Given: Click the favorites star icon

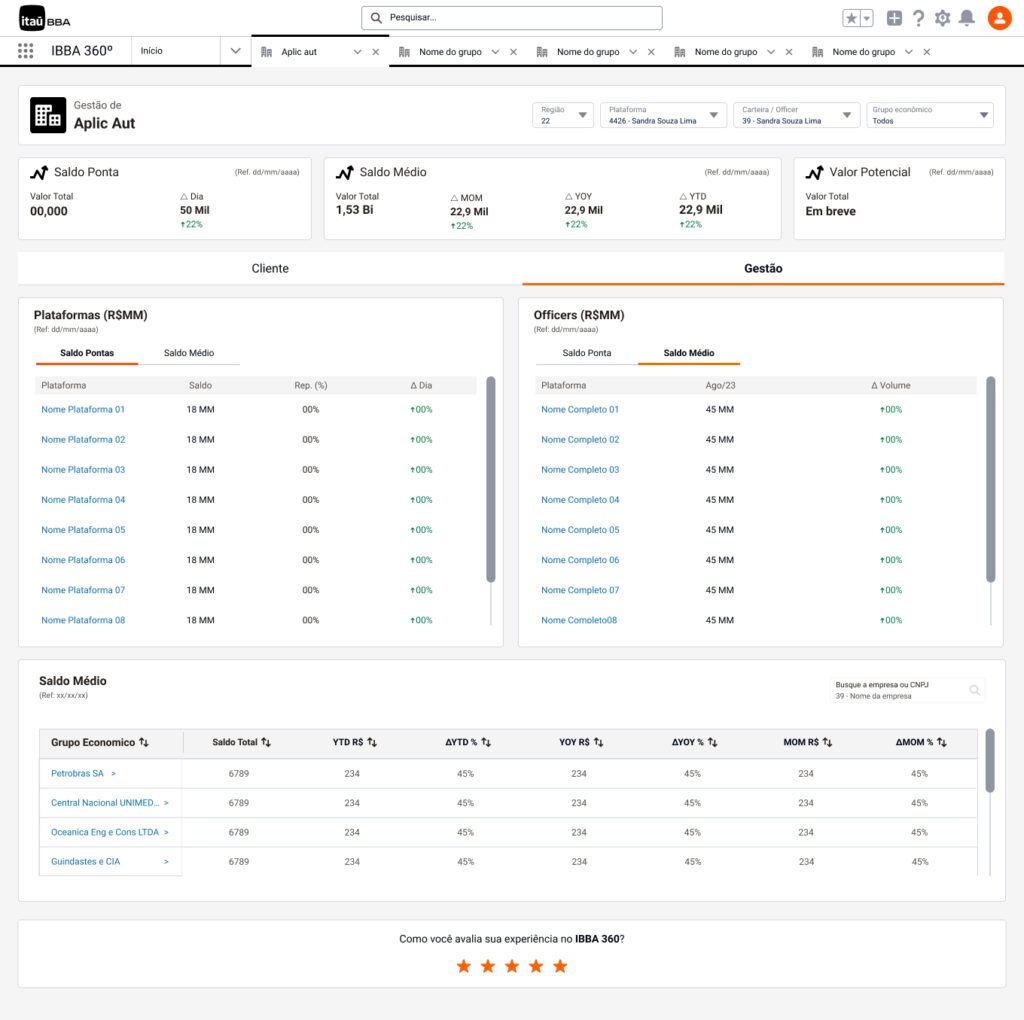Looking at the screenshot, I should (x=851, y=18).
